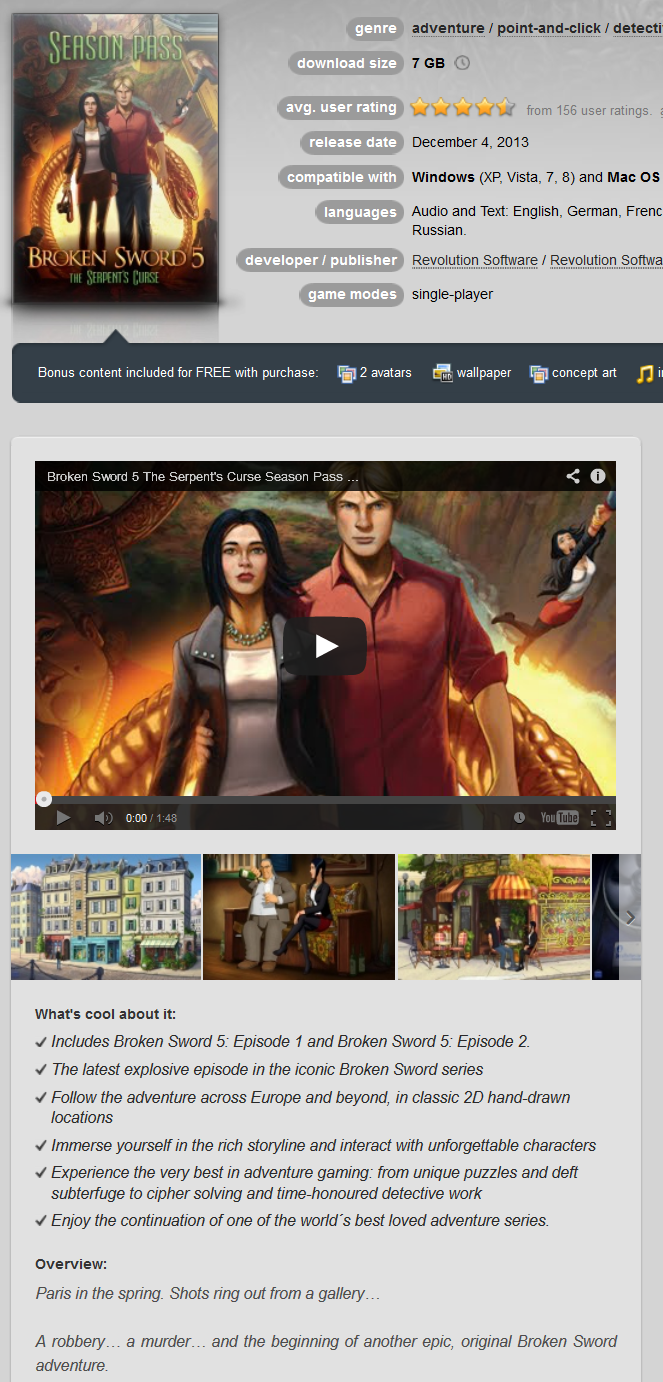Click the 'from 156 user ratings' text
Screen dimensions: 663x1382
[x=588, y=111]
